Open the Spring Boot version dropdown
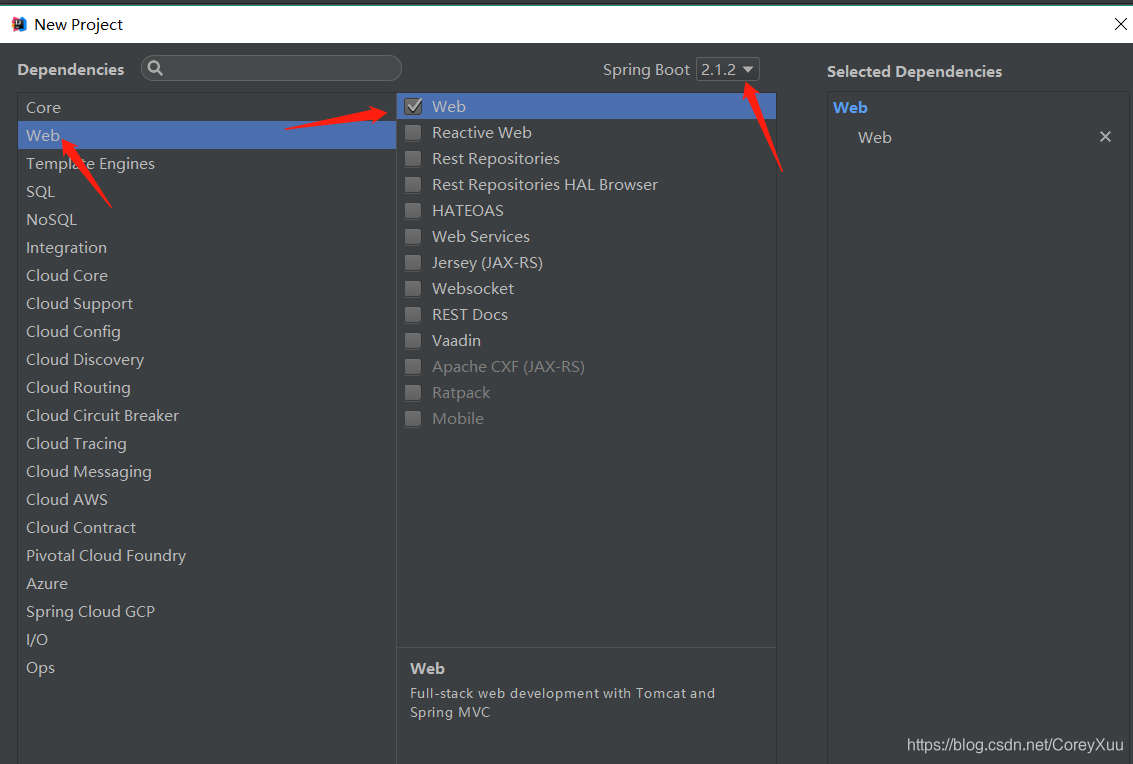1133x764 pixels. tap(728, 69)
